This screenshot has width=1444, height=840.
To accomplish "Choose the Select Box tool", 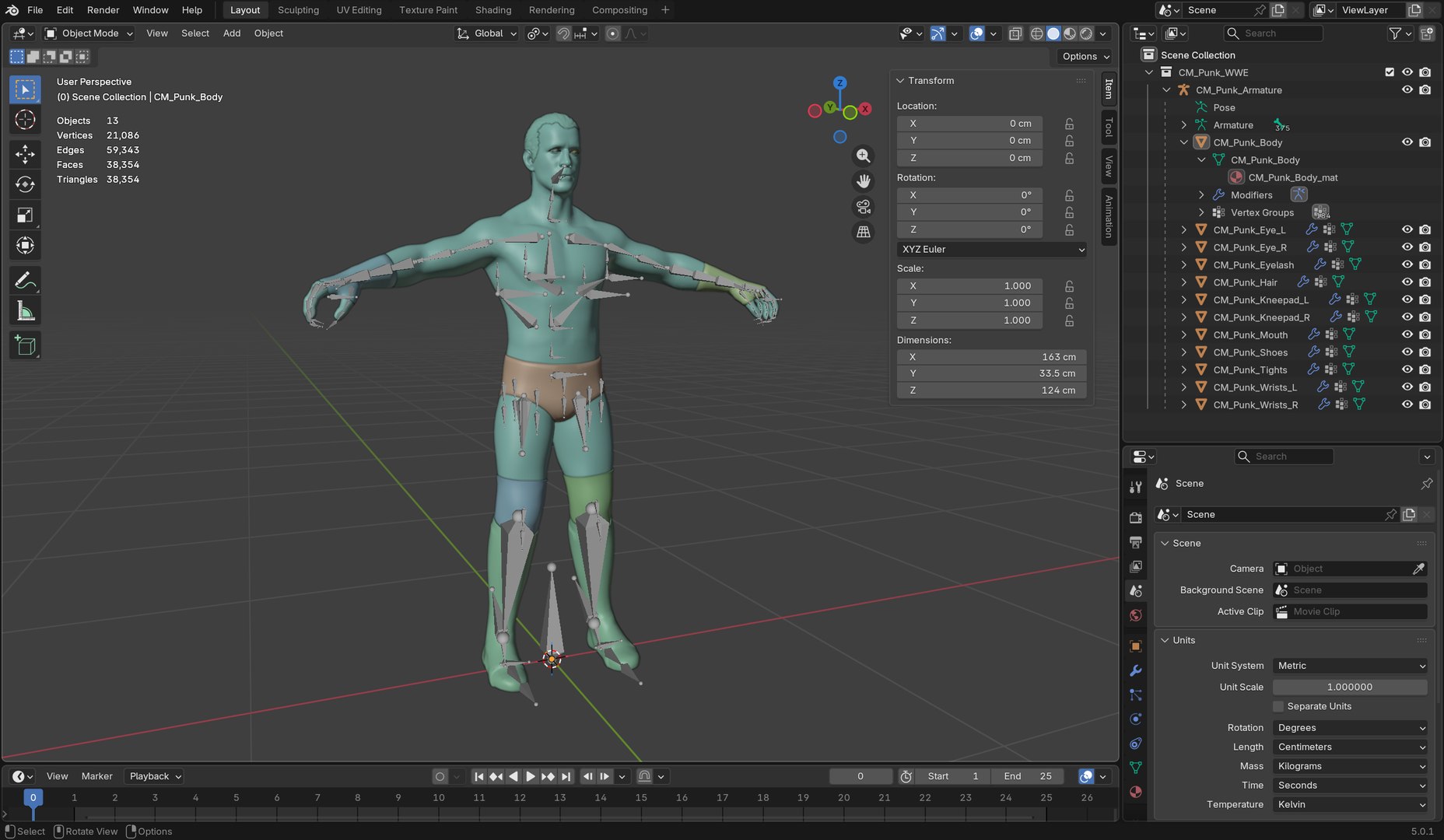I will click(25, 90).
